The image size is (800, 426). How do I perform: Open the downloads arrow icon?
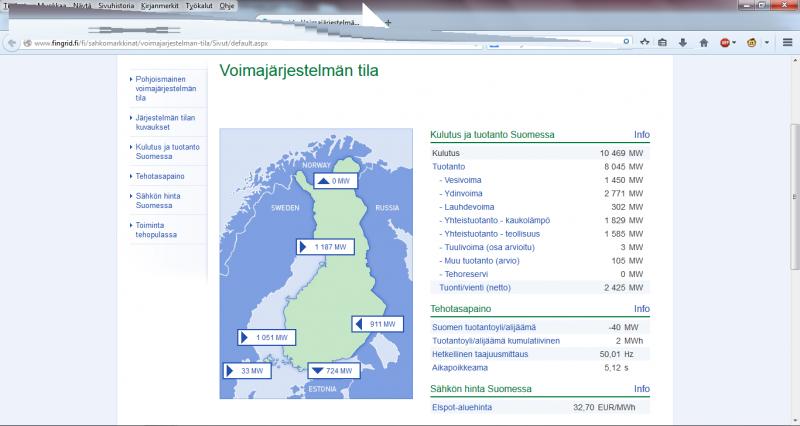tap(683, 43)
